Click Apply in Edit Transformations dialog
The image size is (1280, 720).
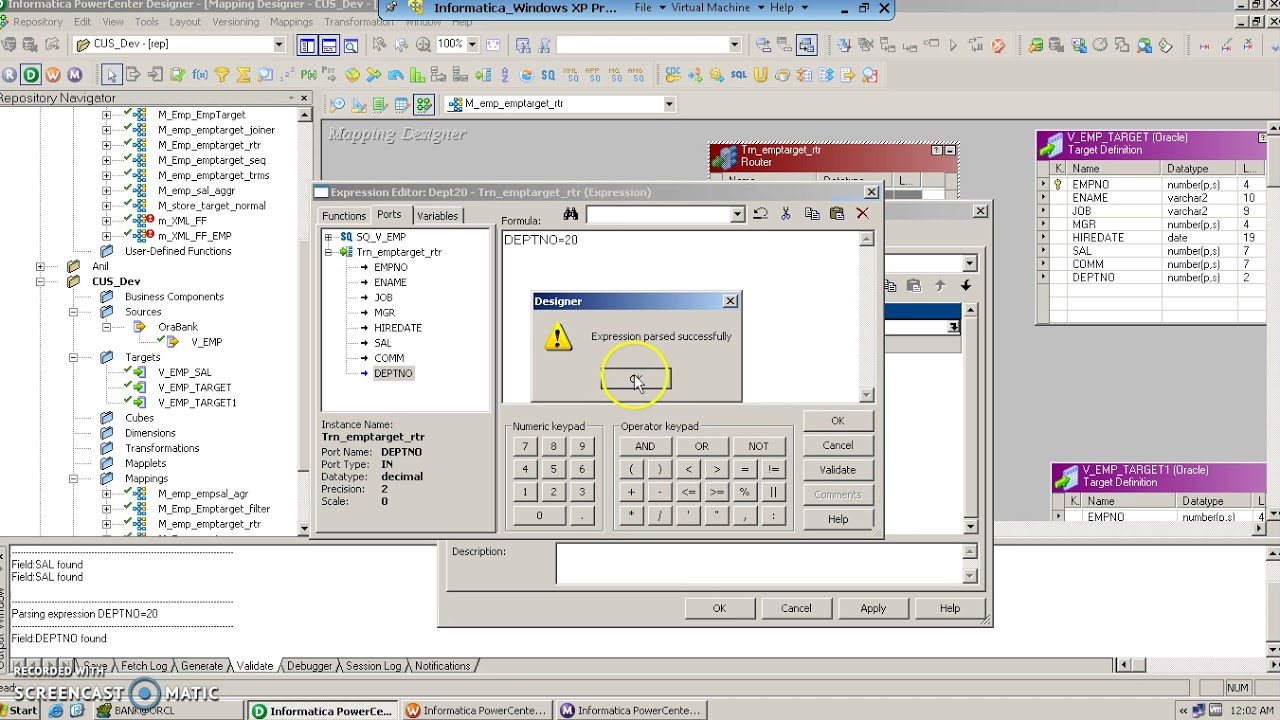tap(873, 608)
